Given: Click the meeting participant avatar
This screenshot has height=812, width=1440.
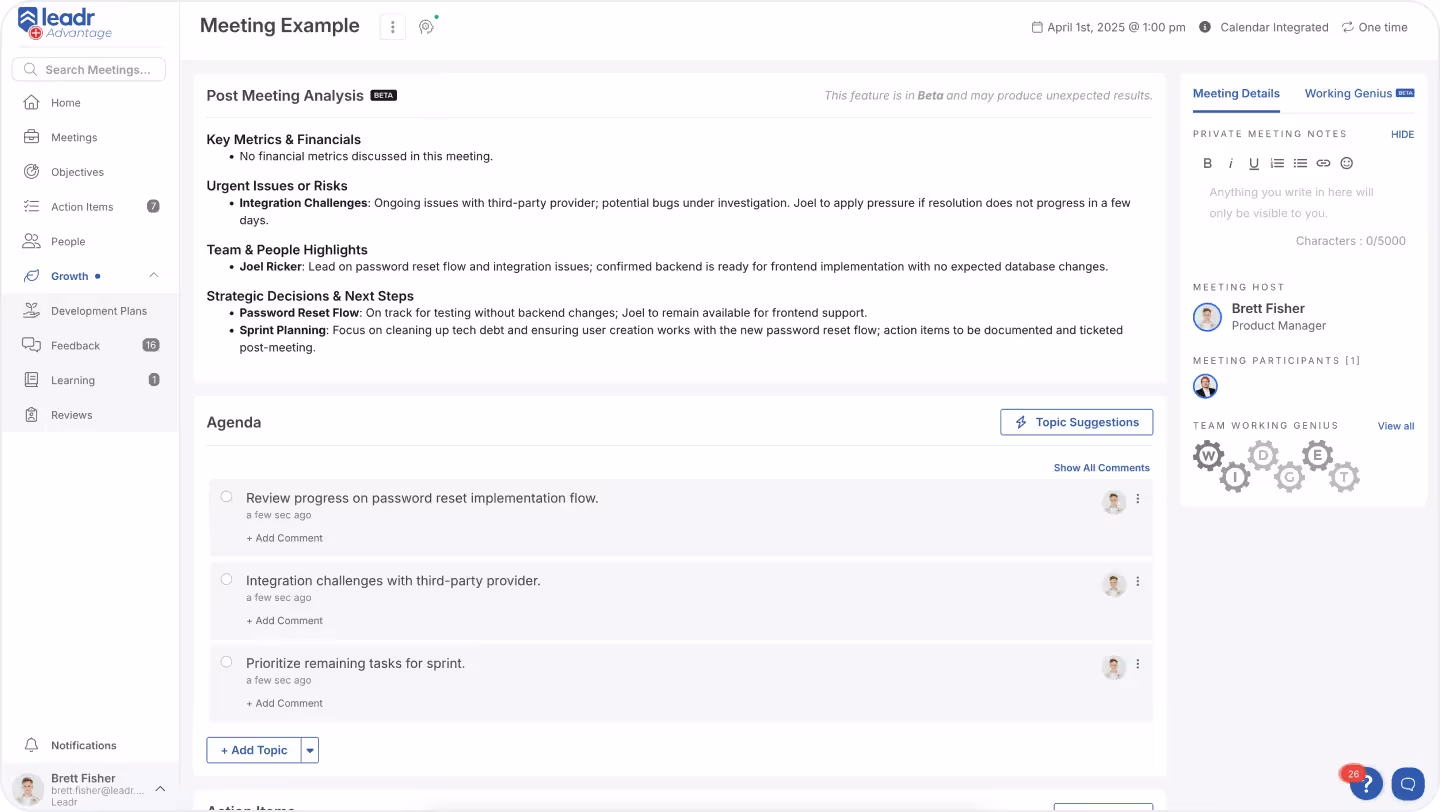Looking at the screenshot, I should click(x=1205, y=386).
